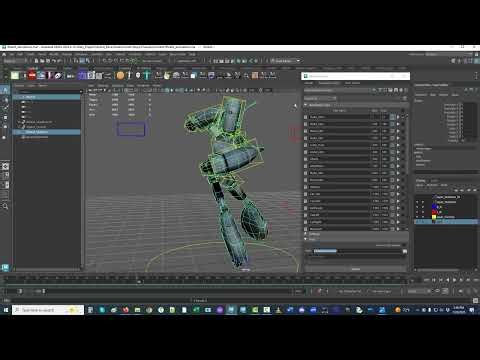Screen dimensions: 480x360
Task: Click the New Scene icon in status line
Action: 36,61
